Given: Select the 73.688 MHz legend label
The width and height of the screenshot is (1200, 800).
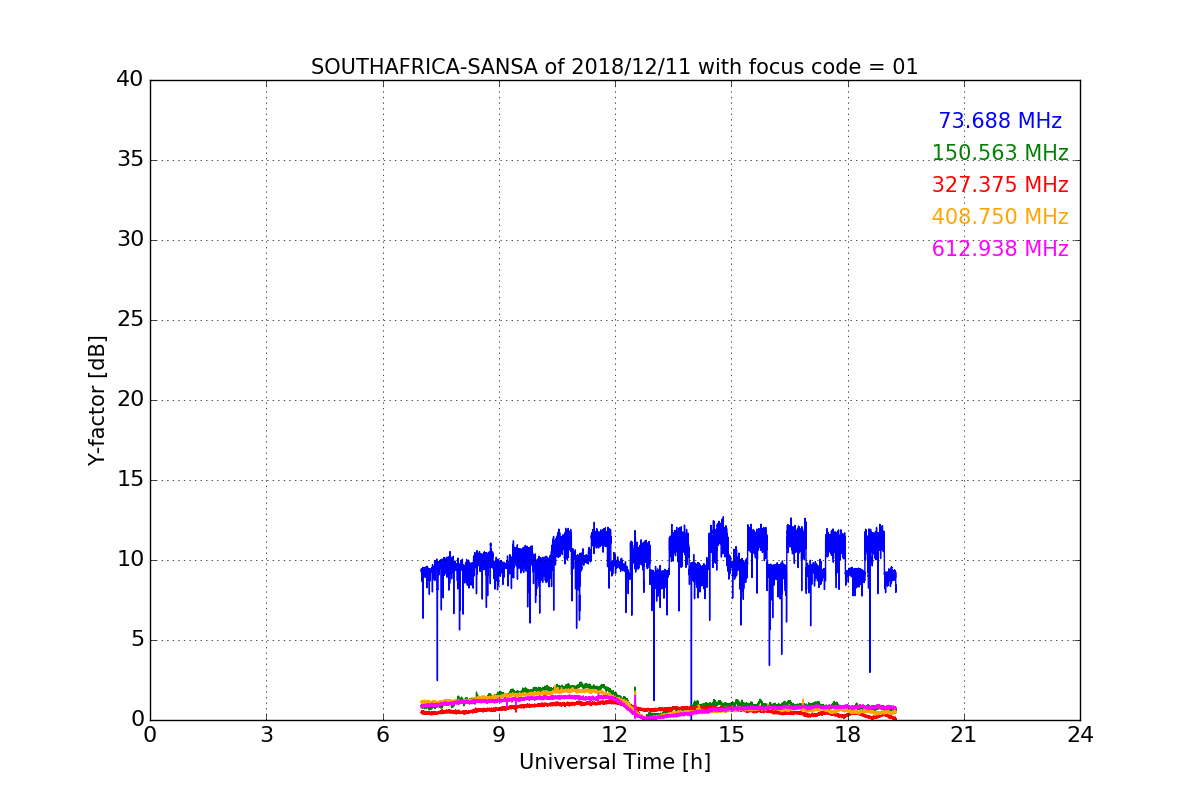Looking at the screenshot, I should tap(1000, 121).
